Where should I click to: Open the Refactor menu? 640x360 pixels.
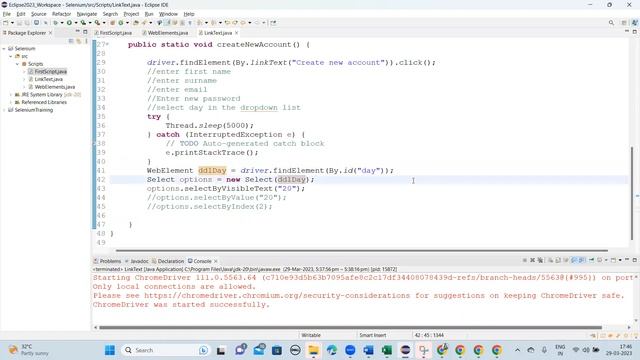point(62,14)
